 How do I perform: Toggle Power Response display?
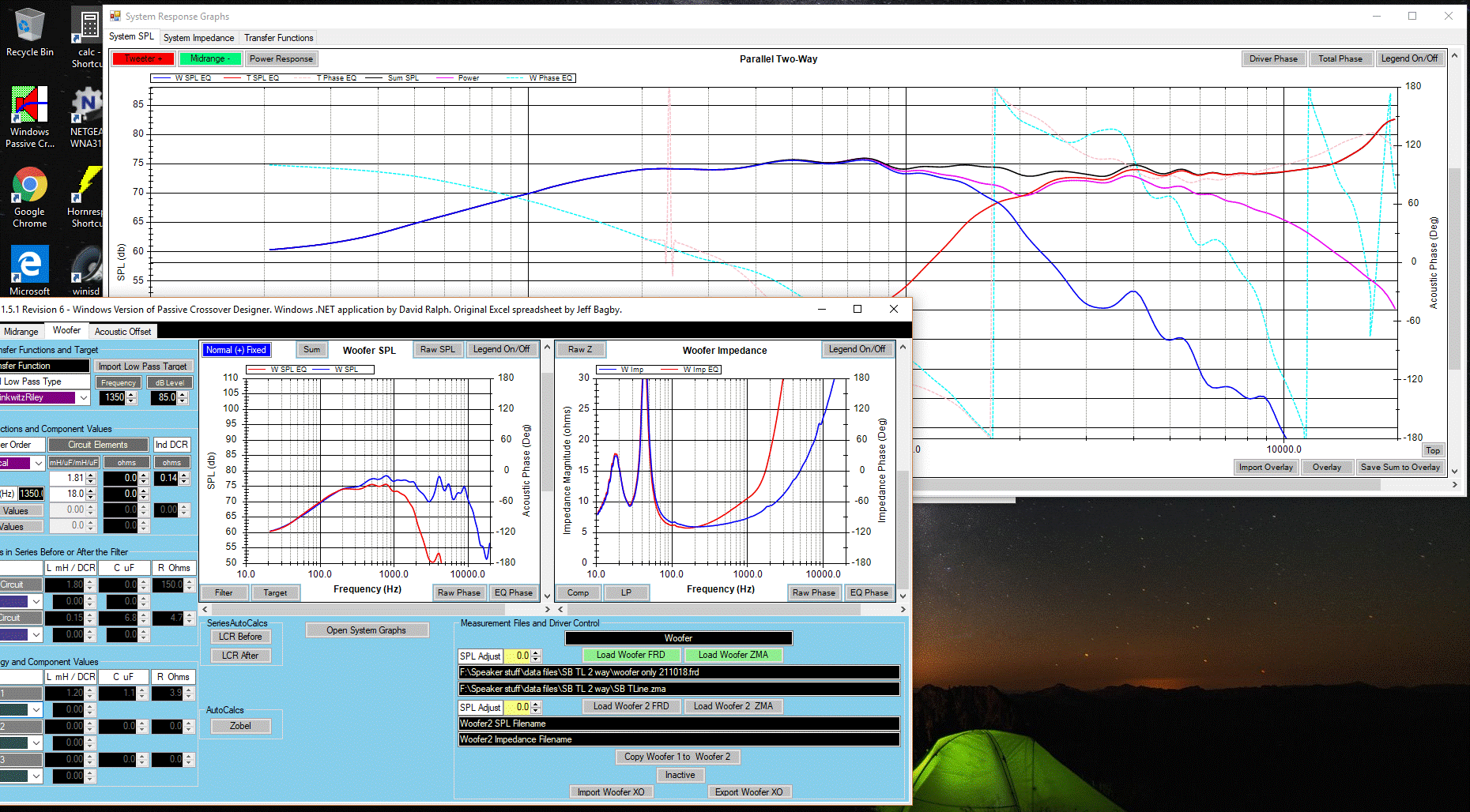pos(281,58)
